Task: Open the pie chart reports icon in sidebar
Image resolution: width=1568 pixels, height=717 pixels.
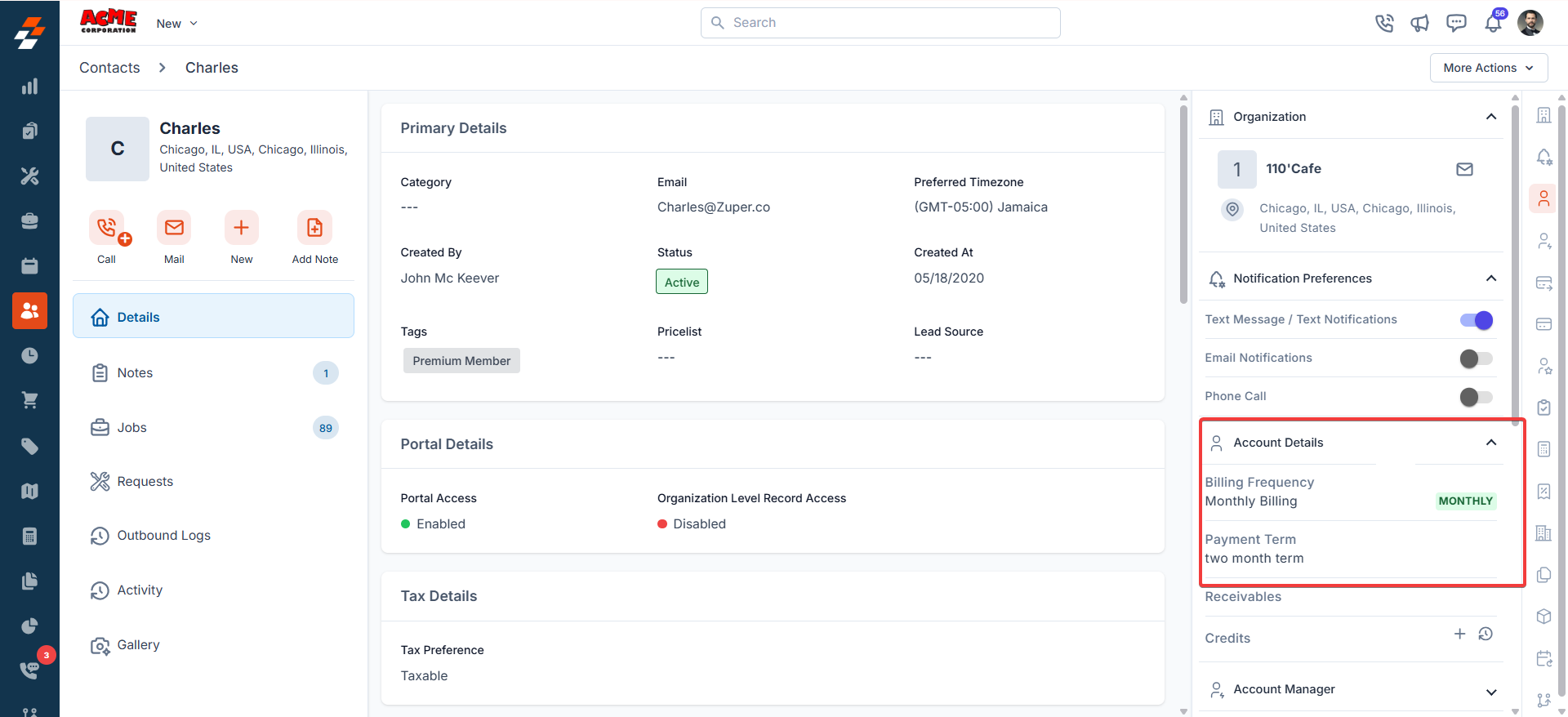Action: (29, 626)
